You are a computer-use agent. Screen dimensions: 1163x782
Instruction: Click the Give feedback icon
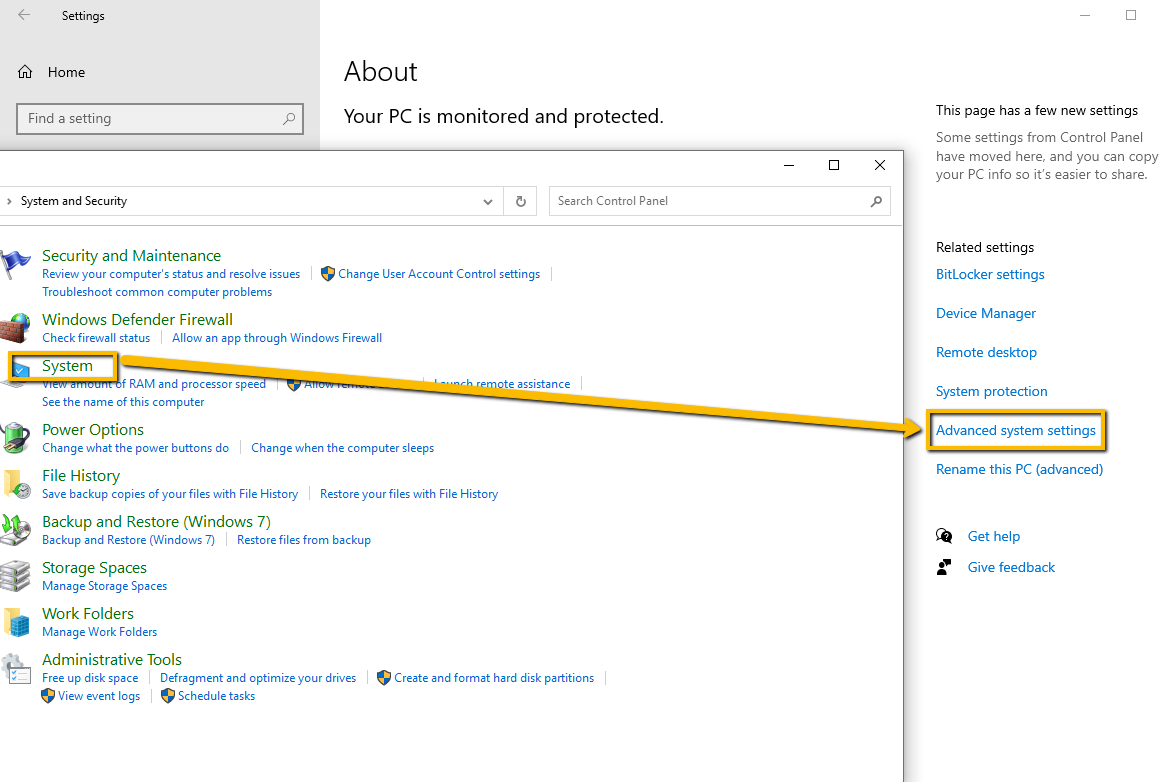click(x=944, y=567)
